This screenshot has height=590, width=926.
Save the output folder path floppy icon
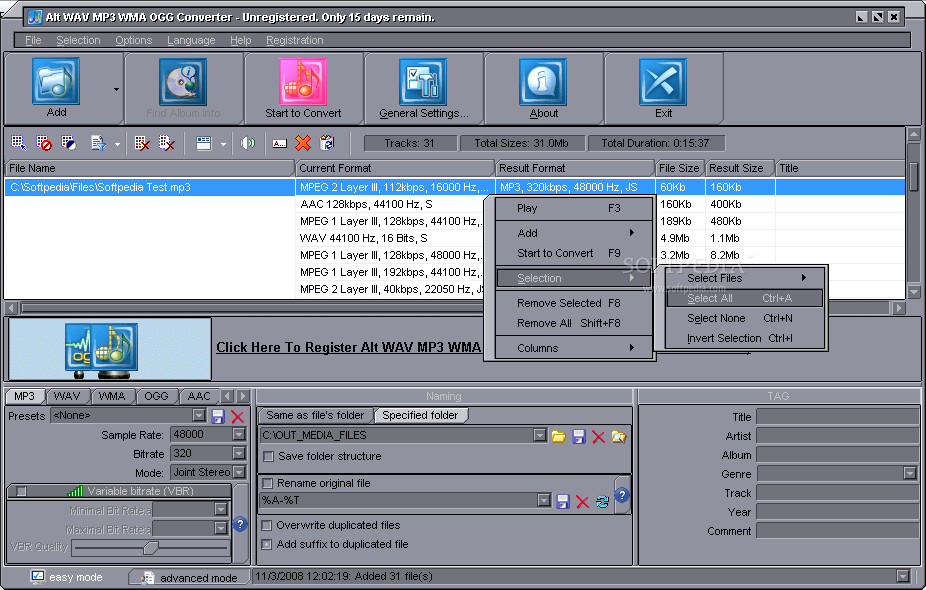click(579, 436)
